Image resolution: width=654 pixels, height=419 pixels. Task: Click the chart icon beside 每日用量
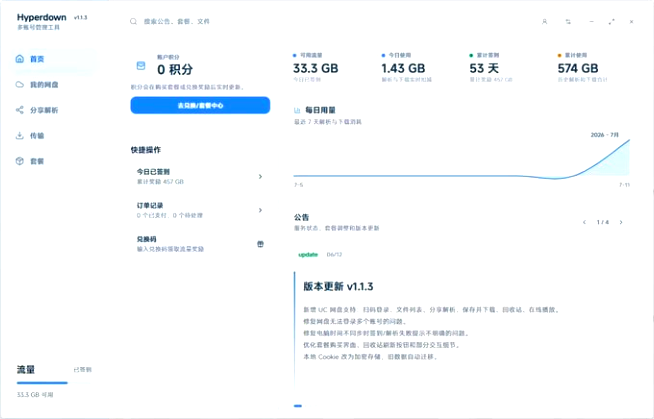pos(297,110)
